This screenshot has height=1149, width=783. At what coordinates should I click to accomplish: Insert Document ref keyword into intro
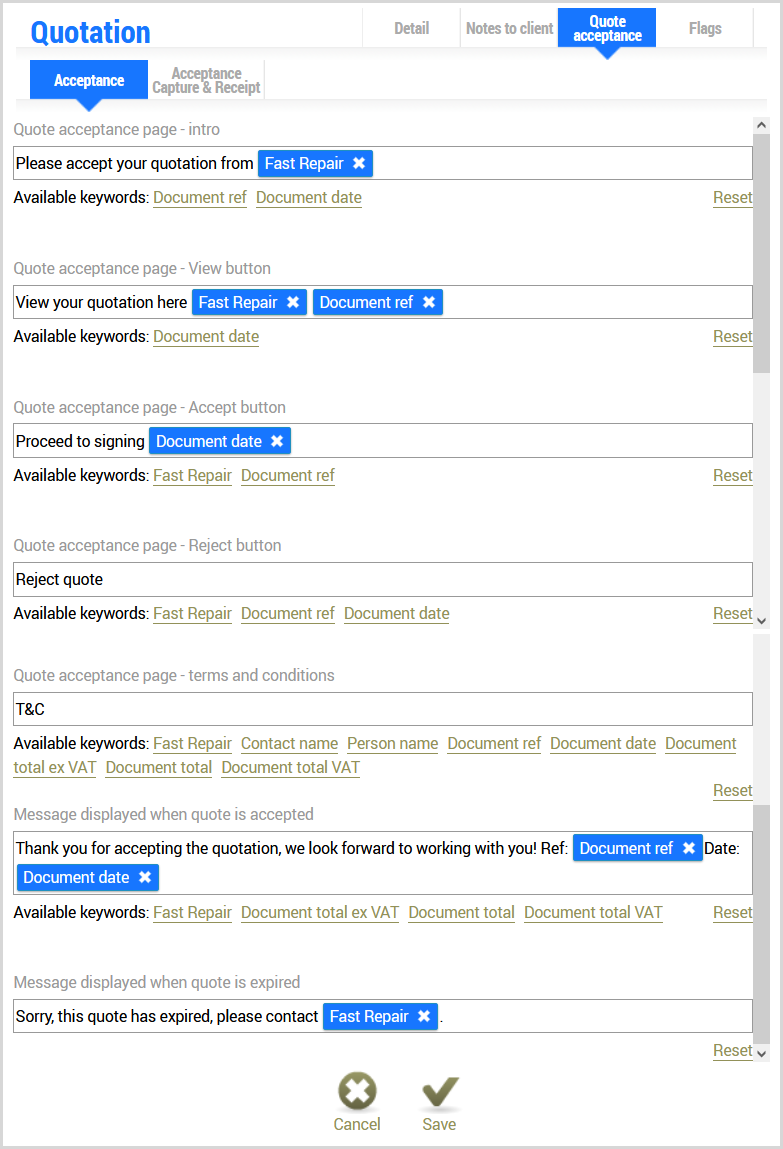199,198
